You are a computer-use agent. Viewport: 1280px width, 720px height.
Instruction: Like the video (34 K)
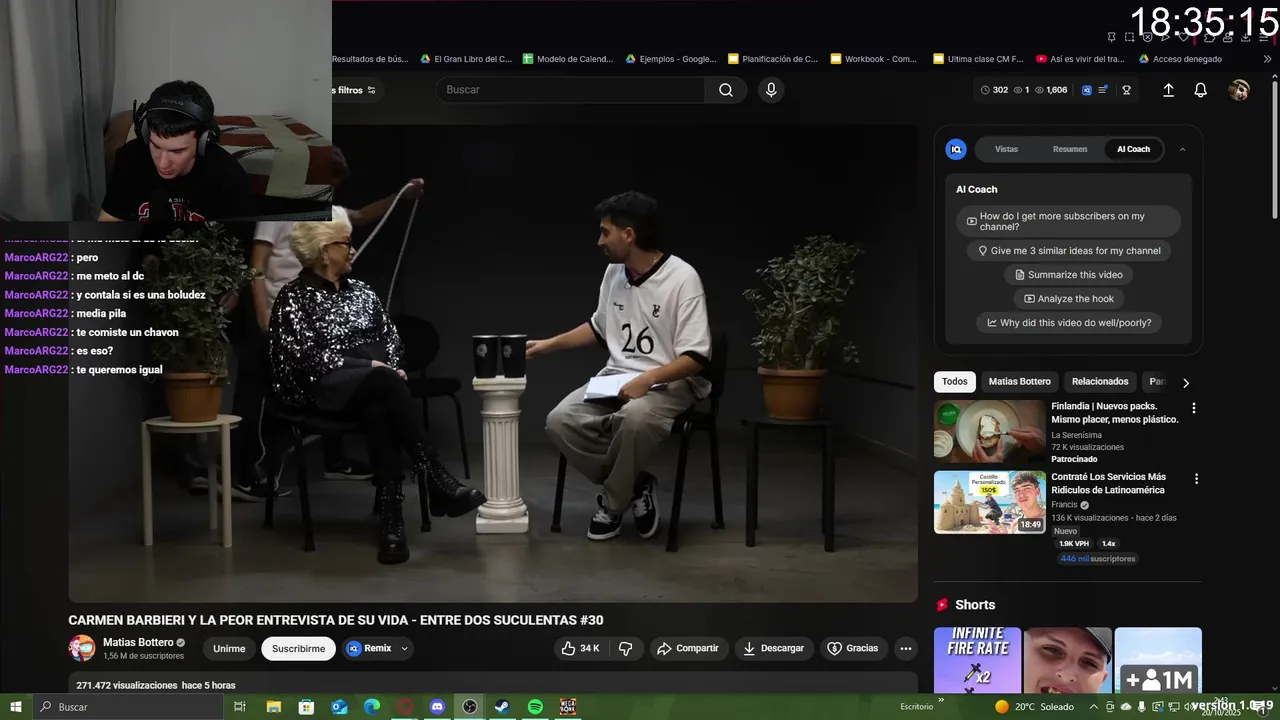tap(580, 648)
